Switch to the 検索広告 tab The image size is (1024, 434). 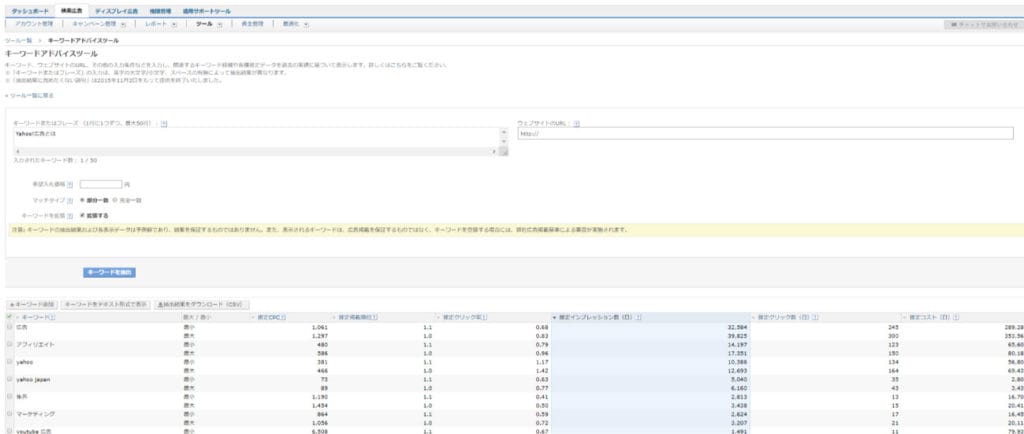72,11
